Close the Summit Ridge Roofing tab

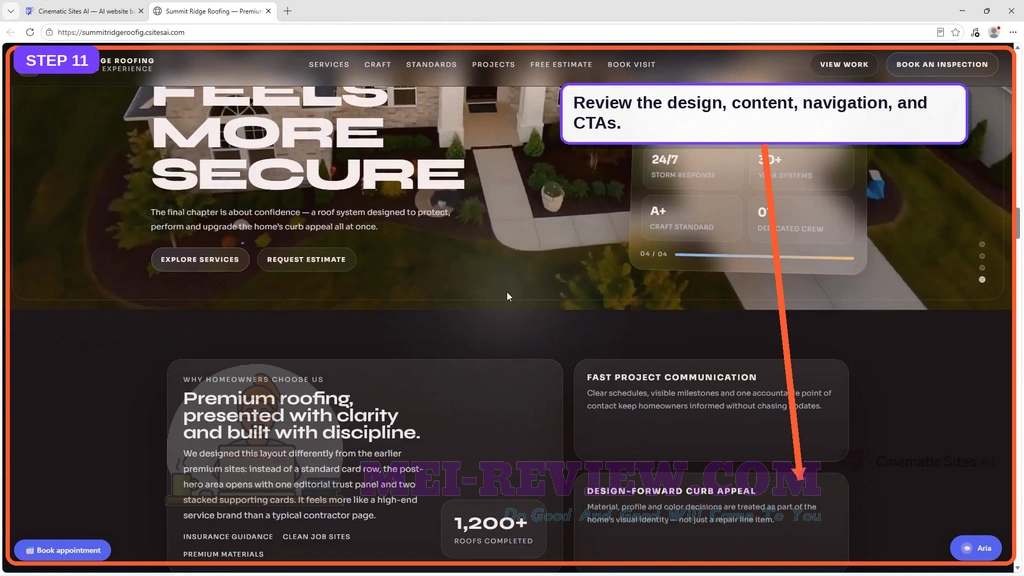pyautogui.click(x=268, y=11)
